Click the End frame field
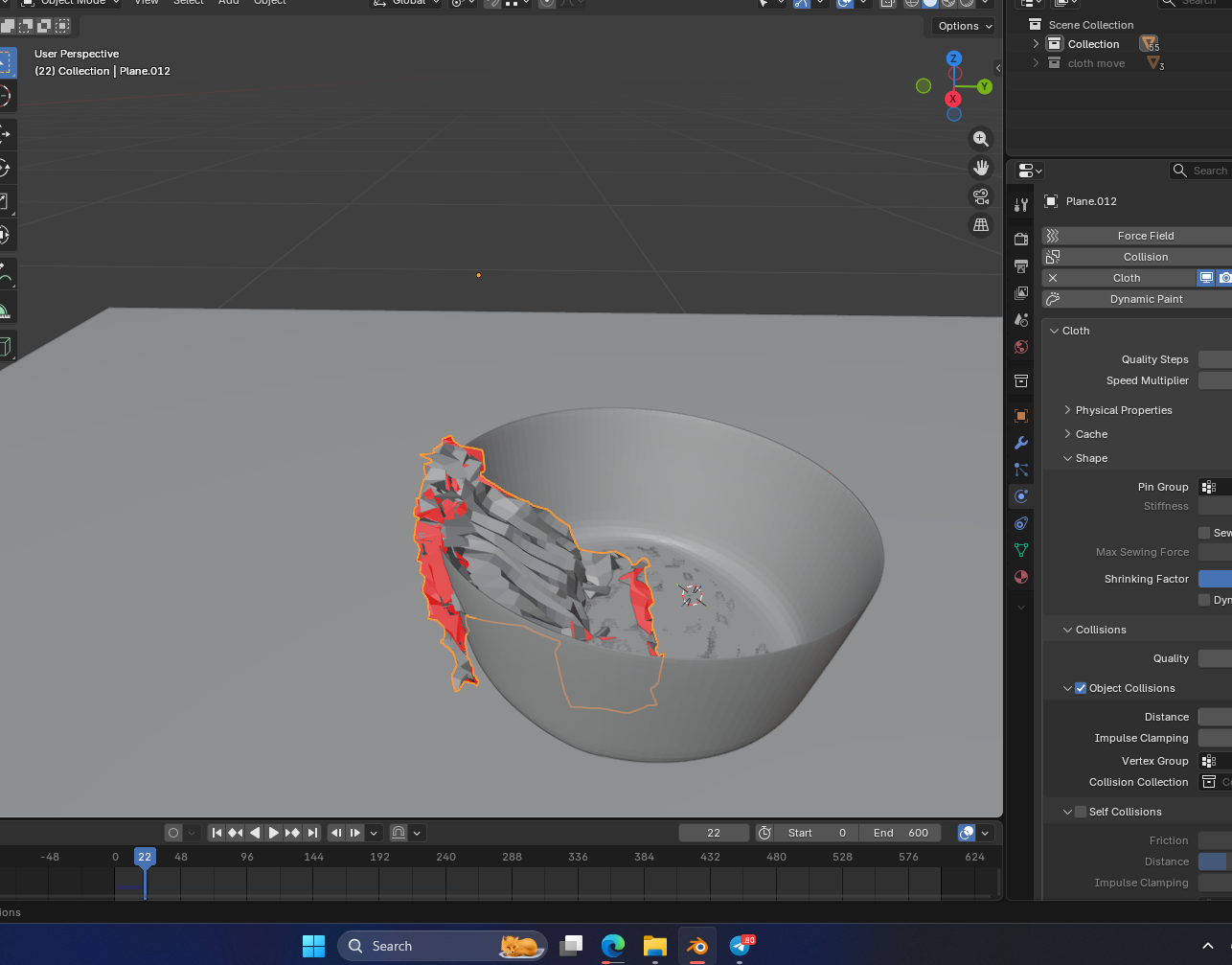This screenshot has height=965, width=1232. click(x=900, y=833)
